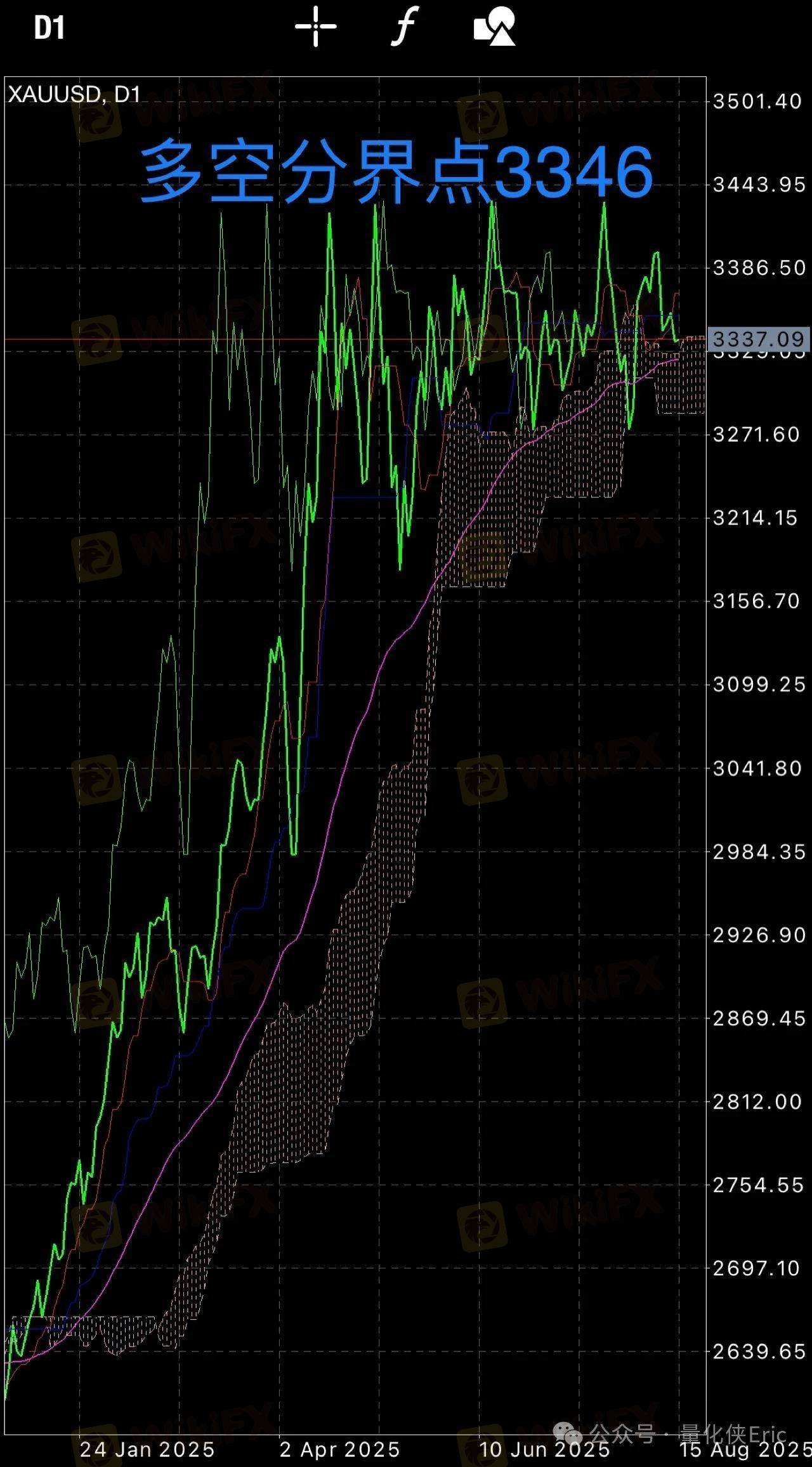Select the XAUUSD, D1 chart label
The width and height of the screenshot is (812, 1467).
coord(74,95)
